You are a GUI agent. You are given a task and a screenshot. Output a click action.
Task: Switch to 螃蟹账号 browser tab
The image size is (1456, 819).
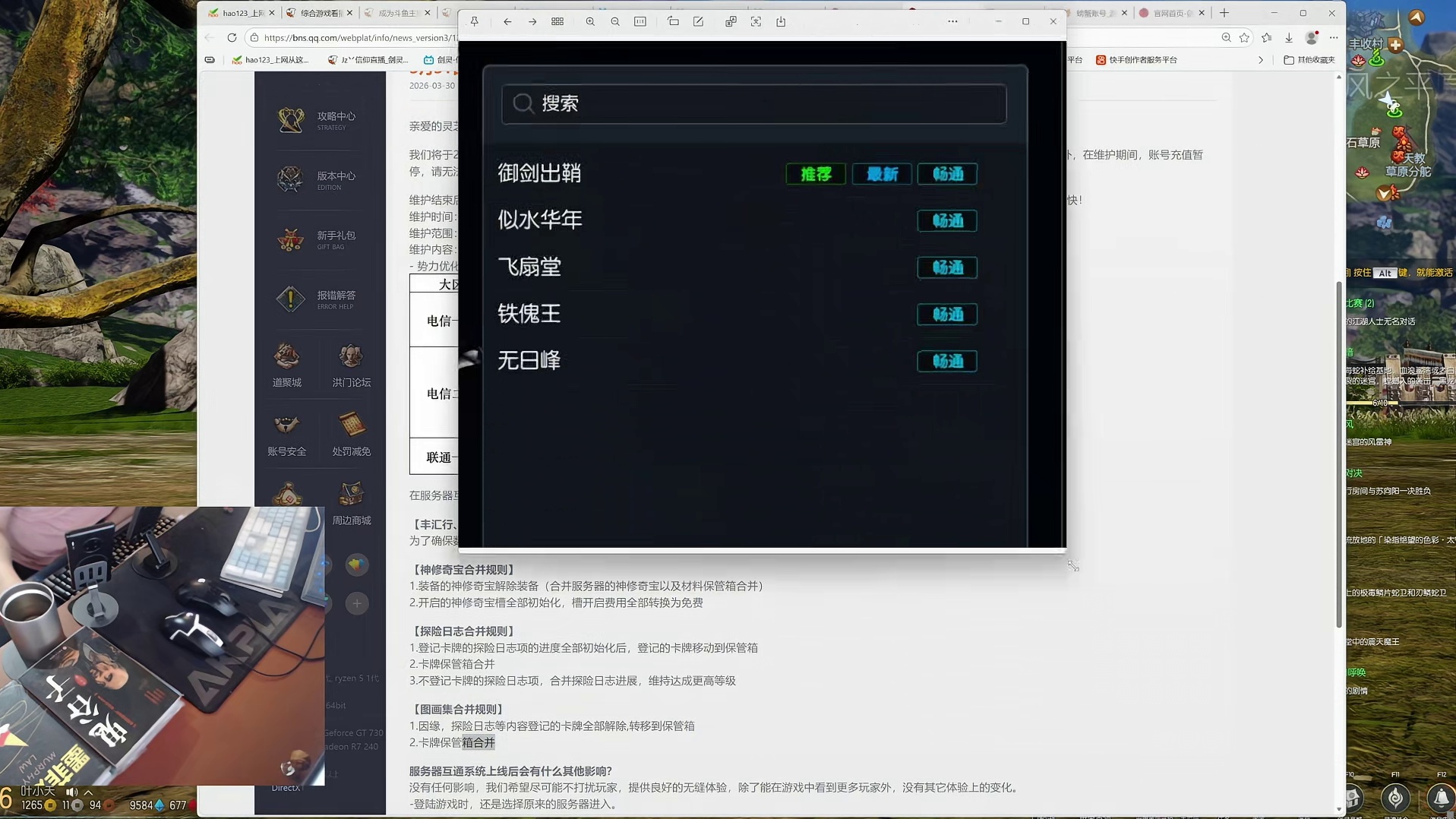click(1094, 13)
